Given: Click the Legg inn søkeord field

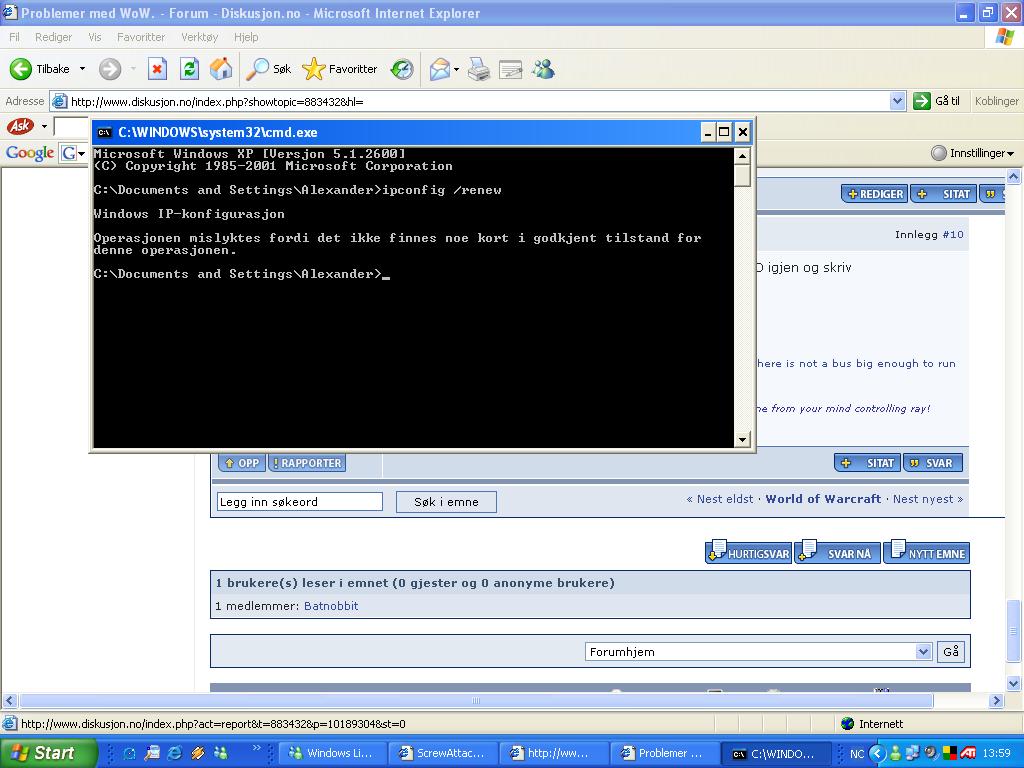Looking at the screenshot, I should click(299, 502).
